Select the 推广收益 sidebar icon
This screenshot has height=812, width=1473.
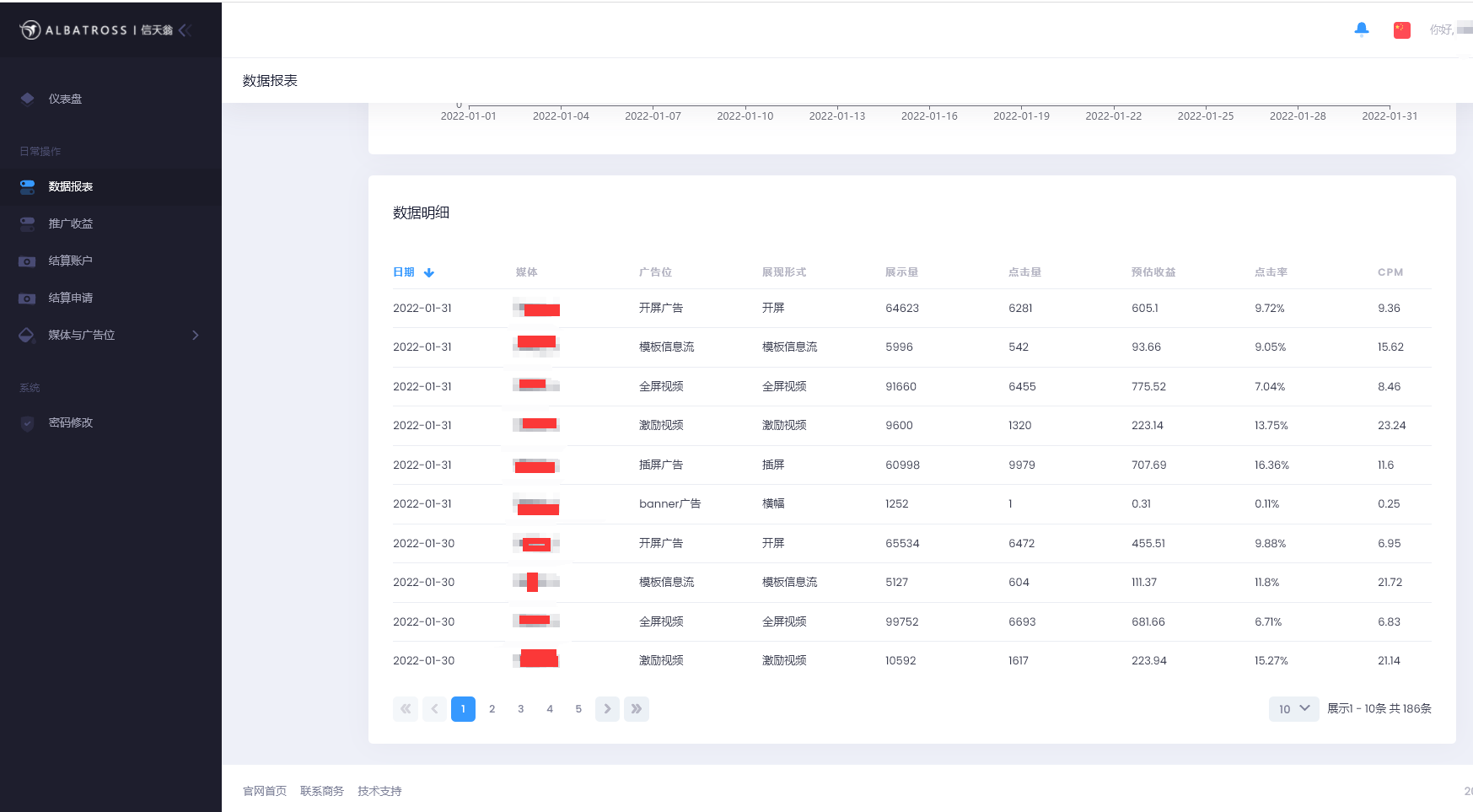(x=27, y=223)
